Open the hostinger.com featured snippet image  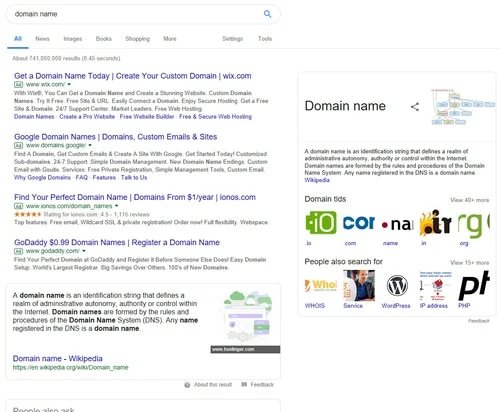[x=245, y=321]
